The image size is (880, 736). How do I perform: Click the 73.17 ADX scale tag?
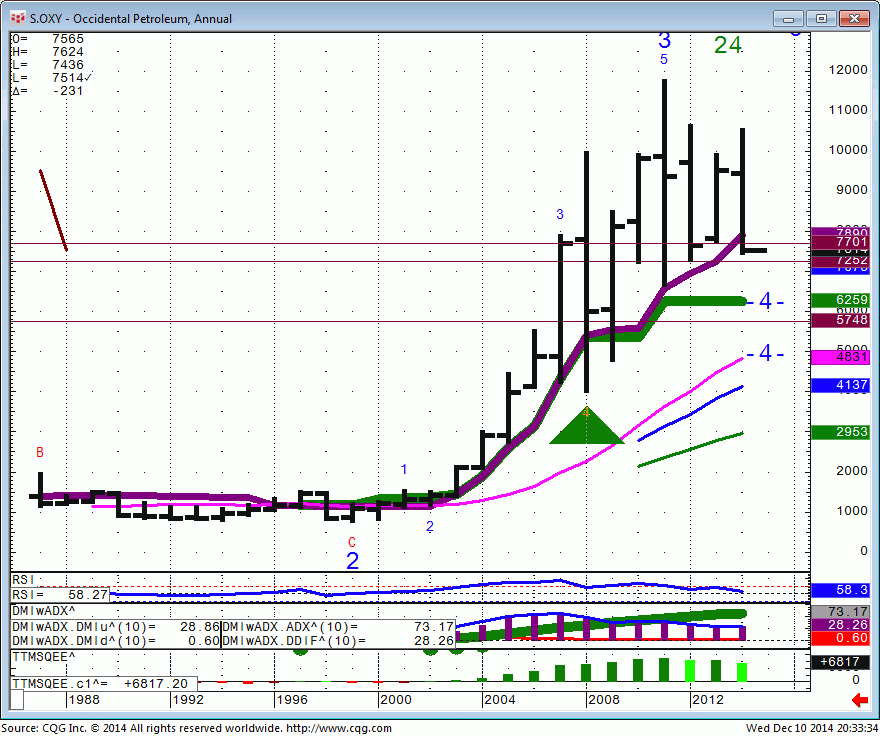pos(840,611)
